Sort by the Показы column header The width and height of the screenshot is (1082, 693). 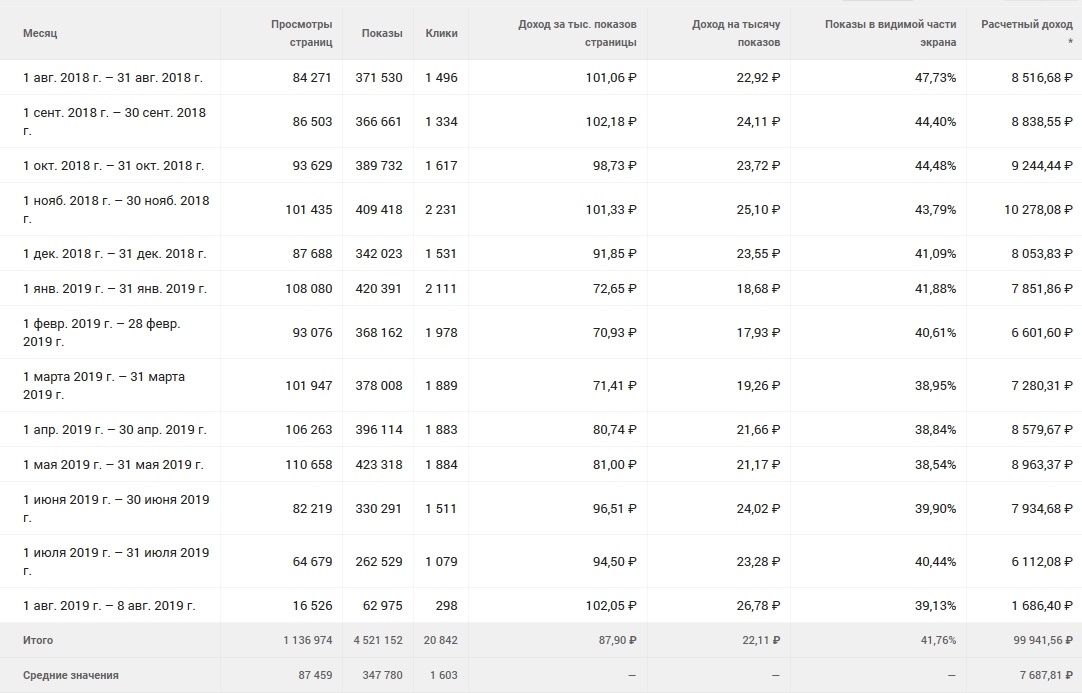point(382,33)
